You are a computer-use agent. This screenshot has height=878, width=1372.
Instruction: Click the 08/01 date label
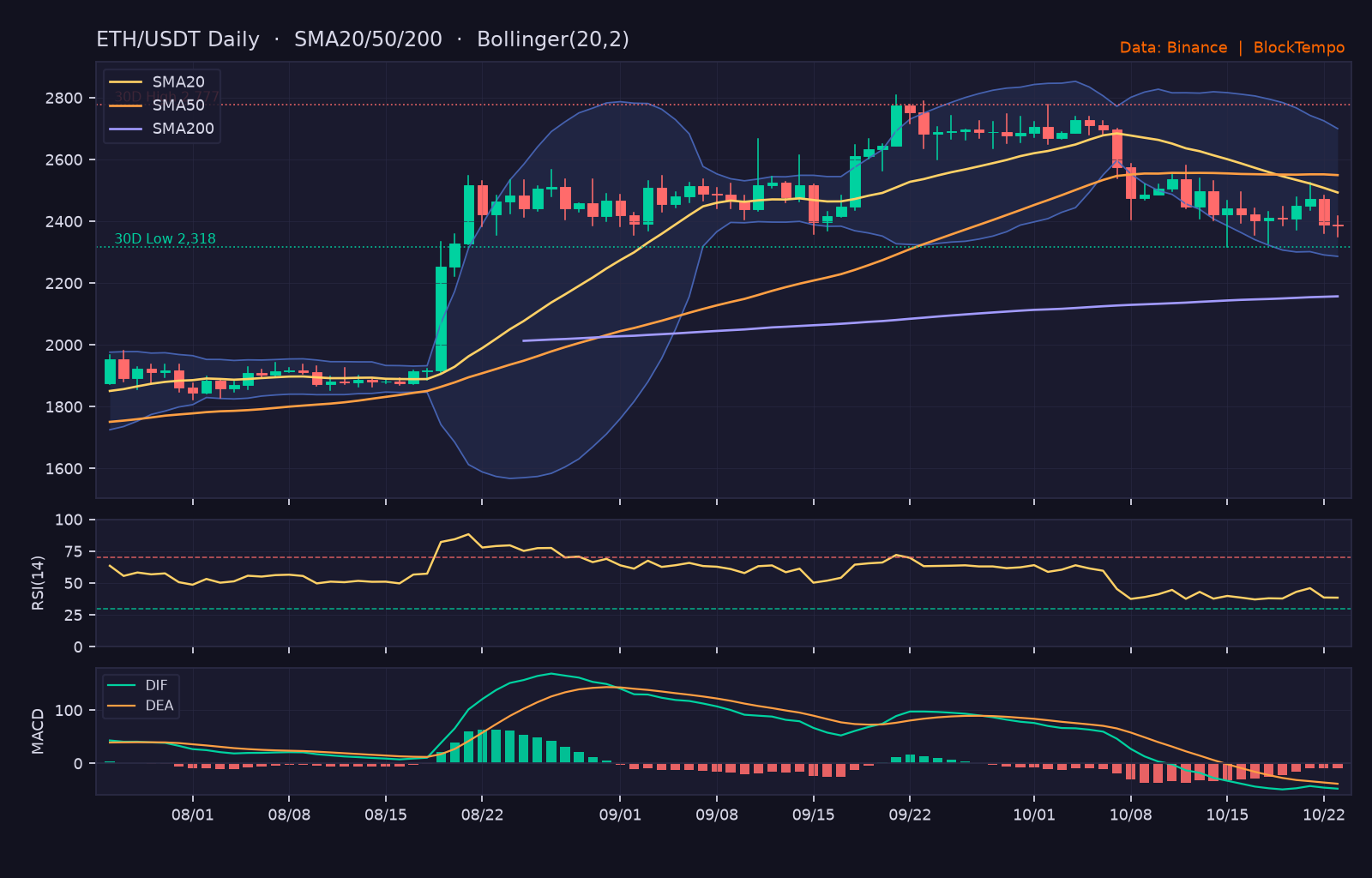[x=192, y=815]
